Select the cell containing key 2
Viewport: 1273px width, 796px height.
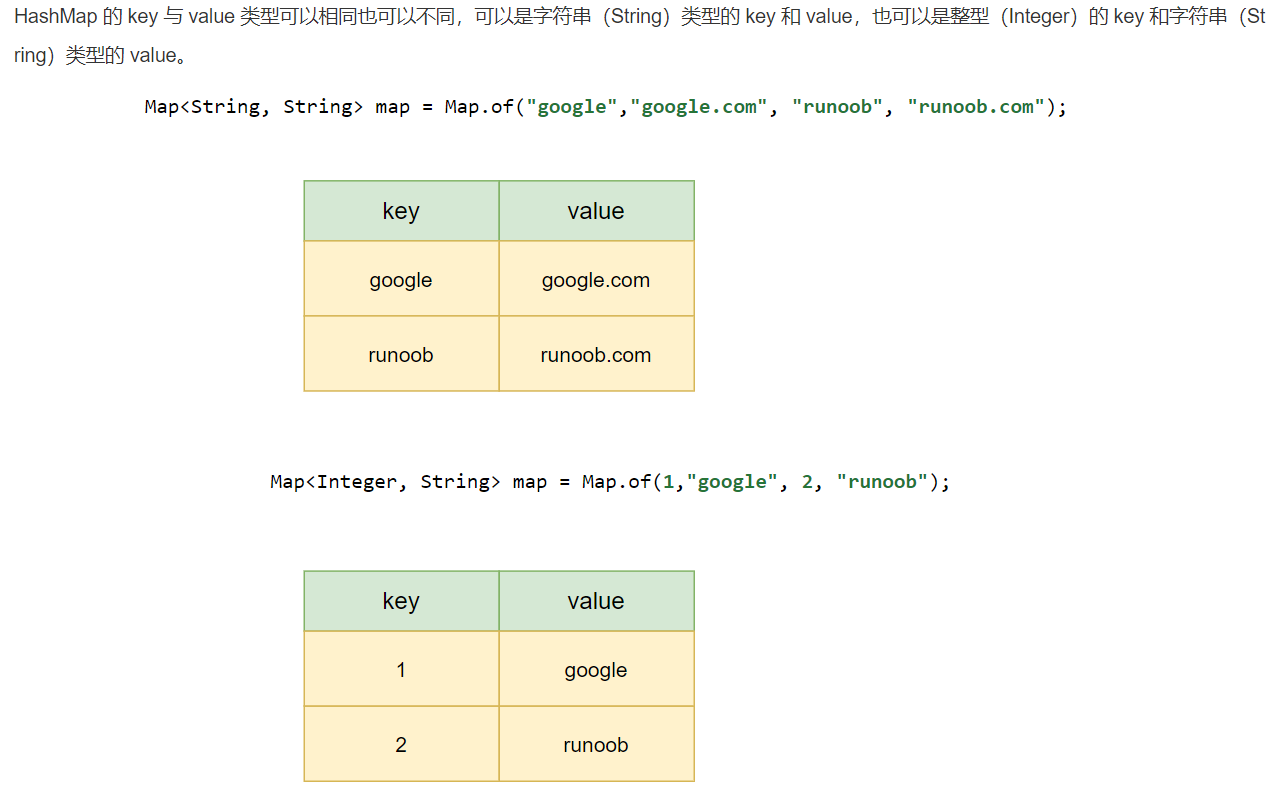click(x=401, y=744)
